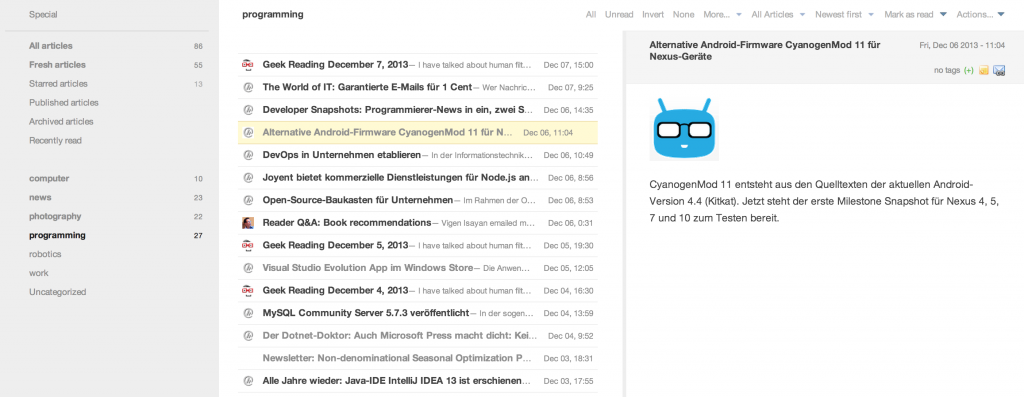The width and height of the screenshot is (1024, 397).
Task: Select All articles in the sidebar
Action: [51, 46]
